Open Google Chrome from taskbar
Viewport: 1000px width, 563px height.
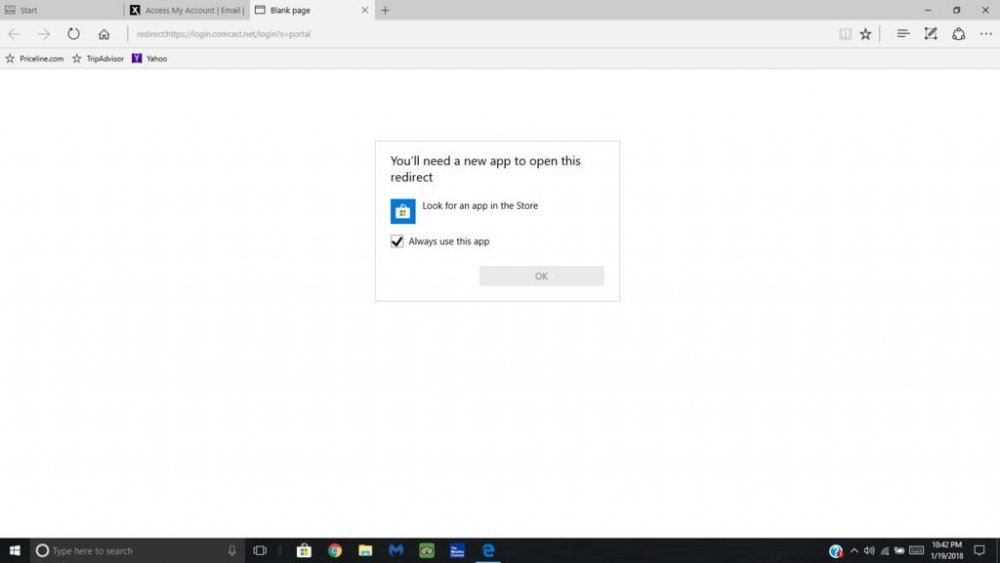pos(335,550)
